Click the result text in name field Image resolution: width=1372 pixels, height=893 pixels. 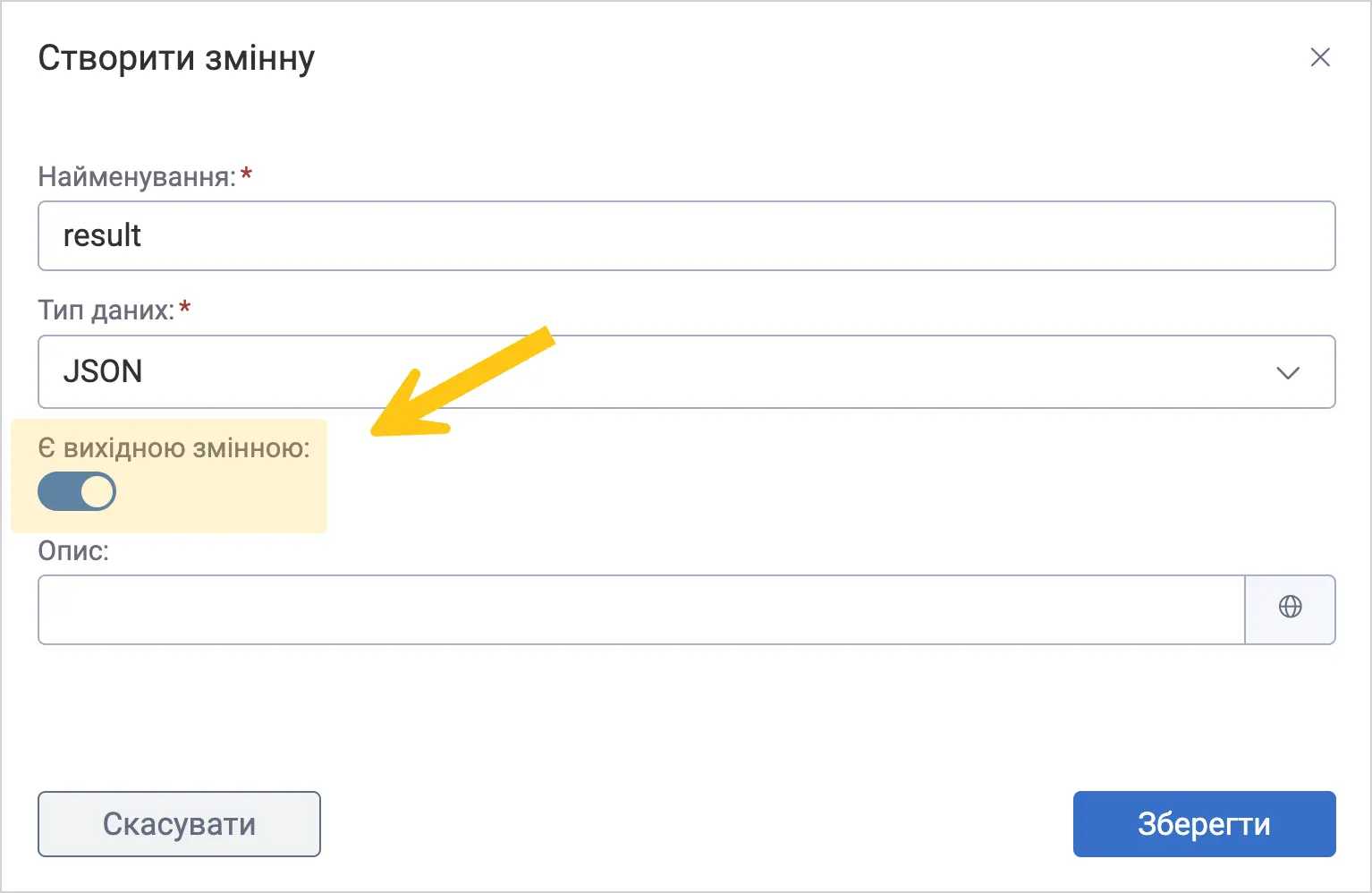(102, 235)
